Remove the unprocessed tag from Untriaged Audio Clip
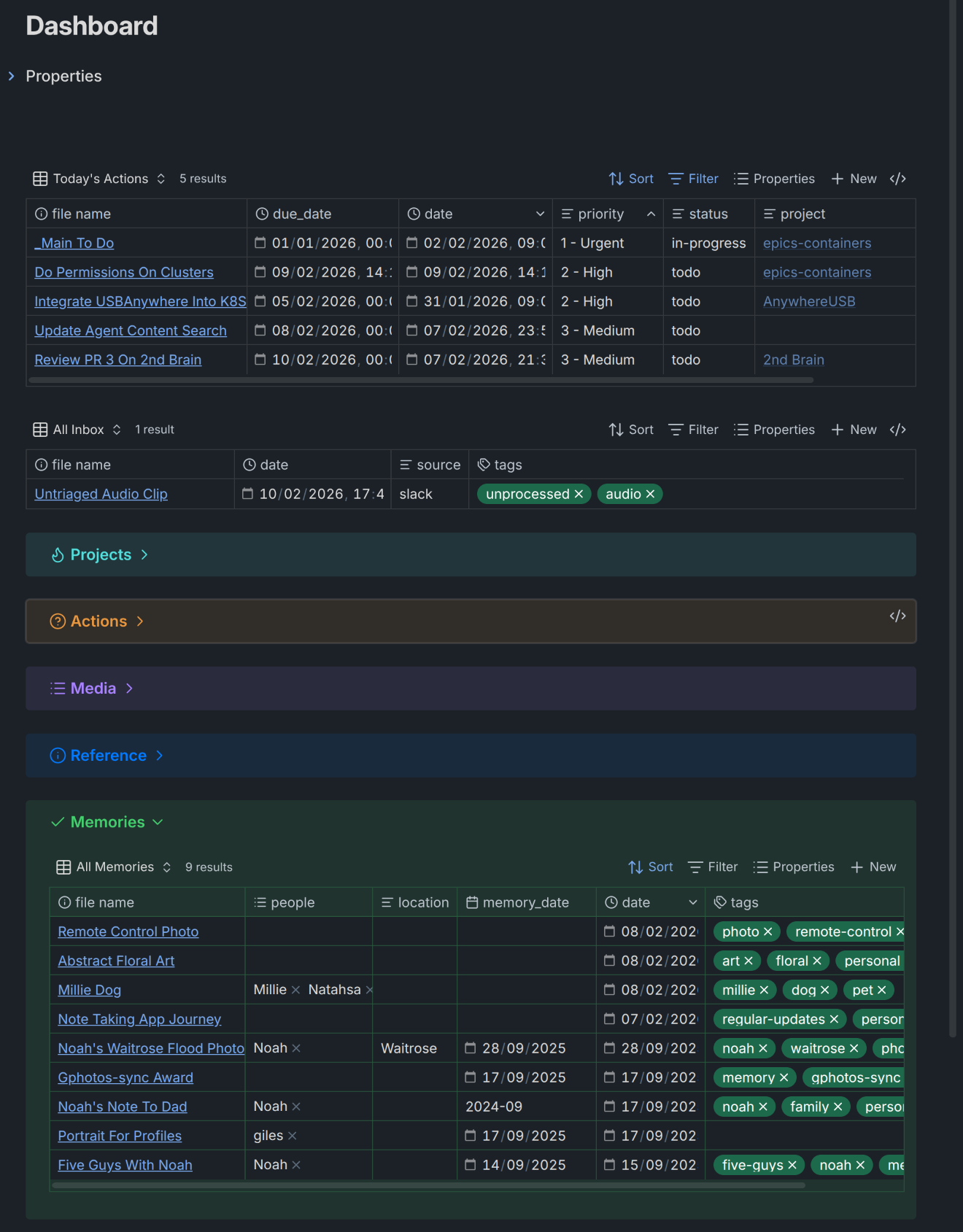The height and width of the screenshot is (1232, 963). (x=579, y=494)
